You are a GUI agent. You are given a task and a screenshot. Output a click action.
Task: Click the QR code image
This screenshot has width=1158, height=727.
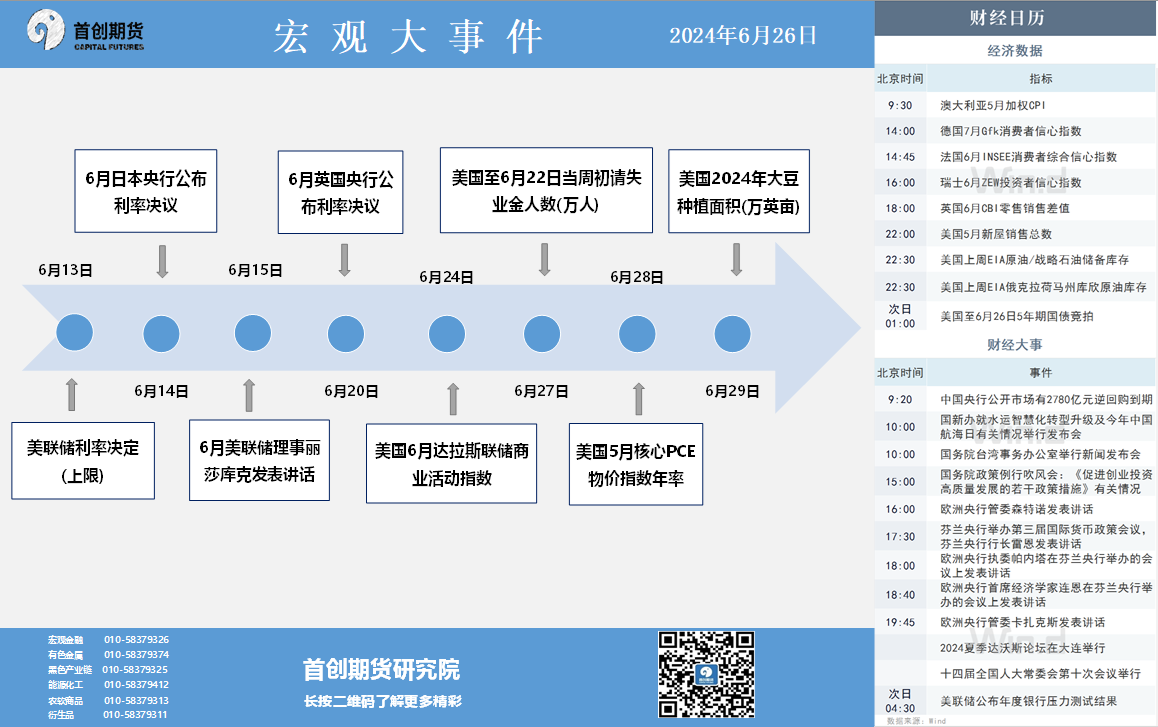click(x=706, y=674)
